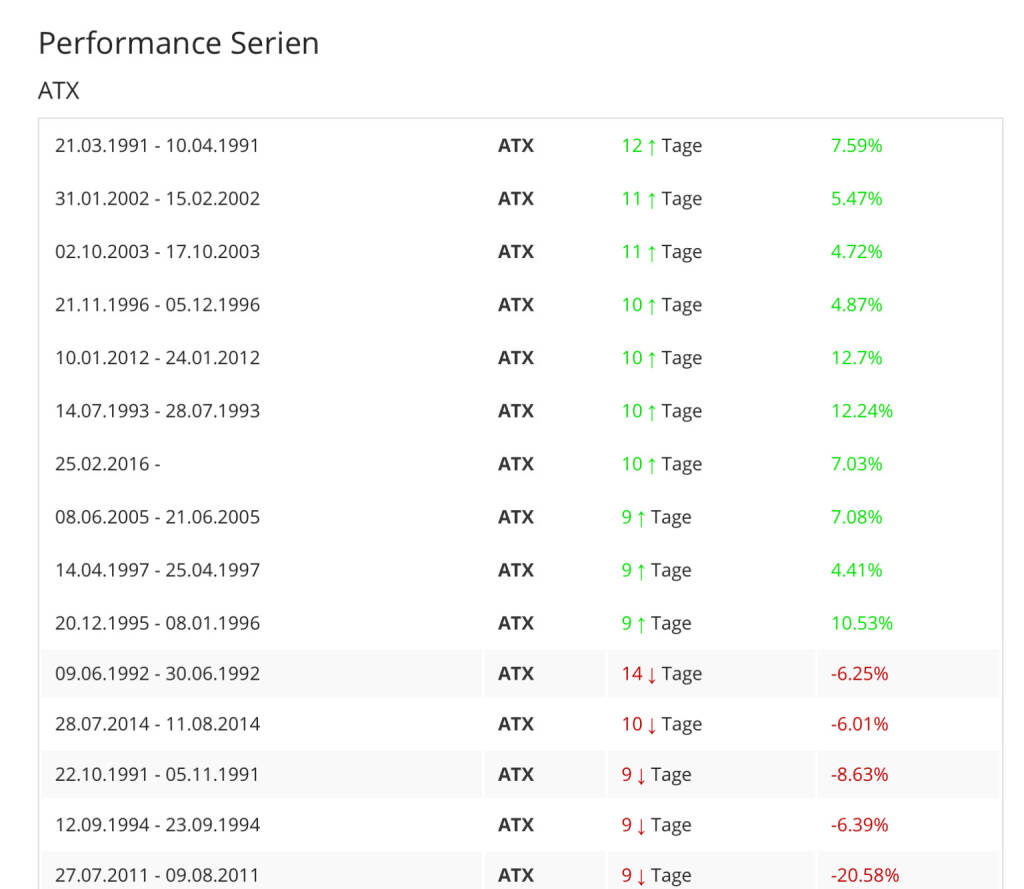Image resolution: width=1024 pixels, height=889 pixels.
Task: Click the down arrow in the 27.07.2011 row
Action: tap(641, 876)
